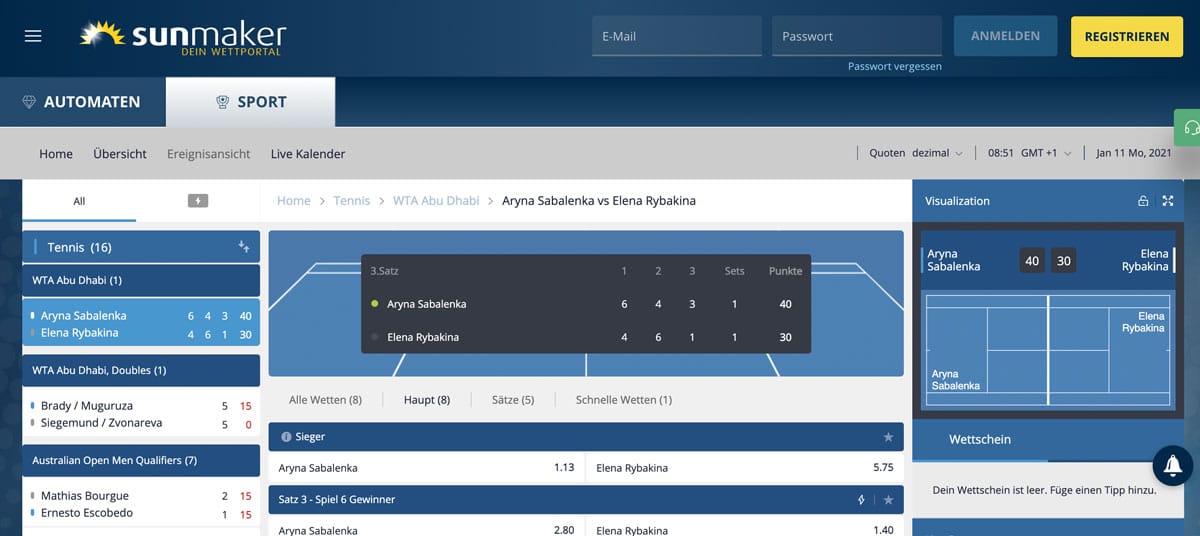The height and width of the screenshot is (536, 1200).
Task: Open the date dropdown Jan 11
Action: coord(1133,153)
